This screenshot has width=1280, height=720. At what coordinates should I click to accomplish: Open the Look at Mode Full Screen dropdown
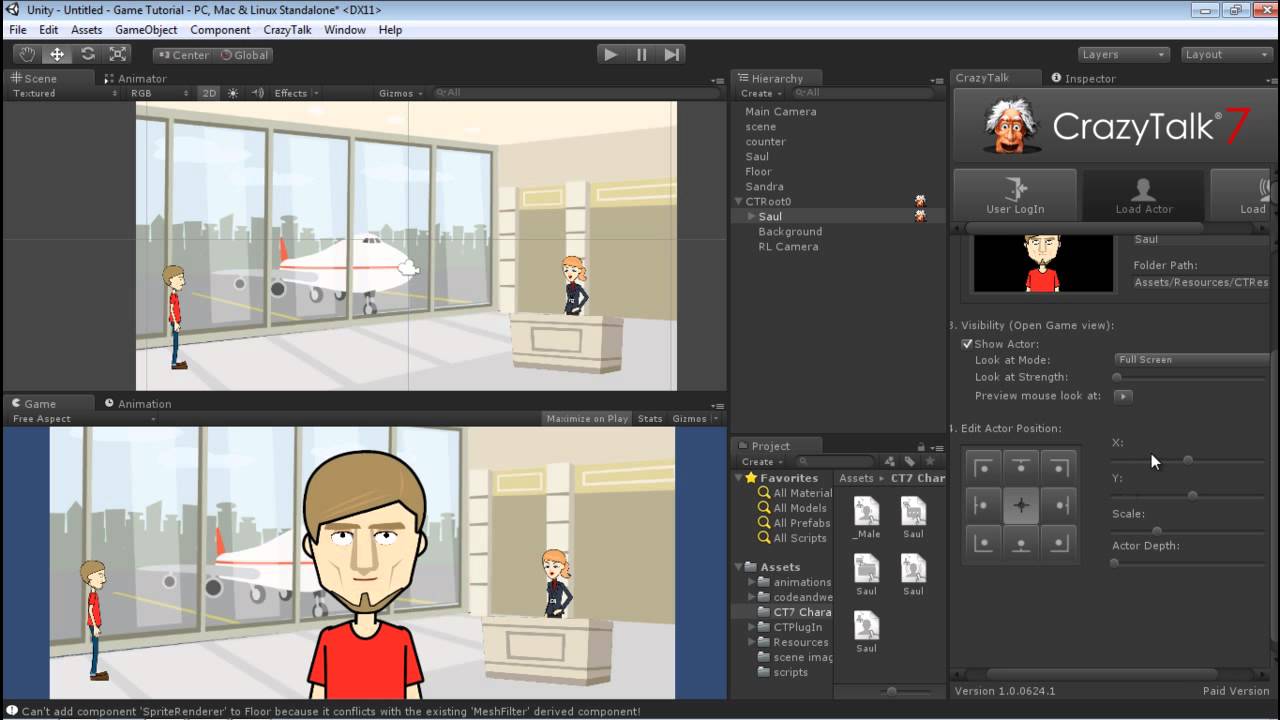coord(1192,360)
